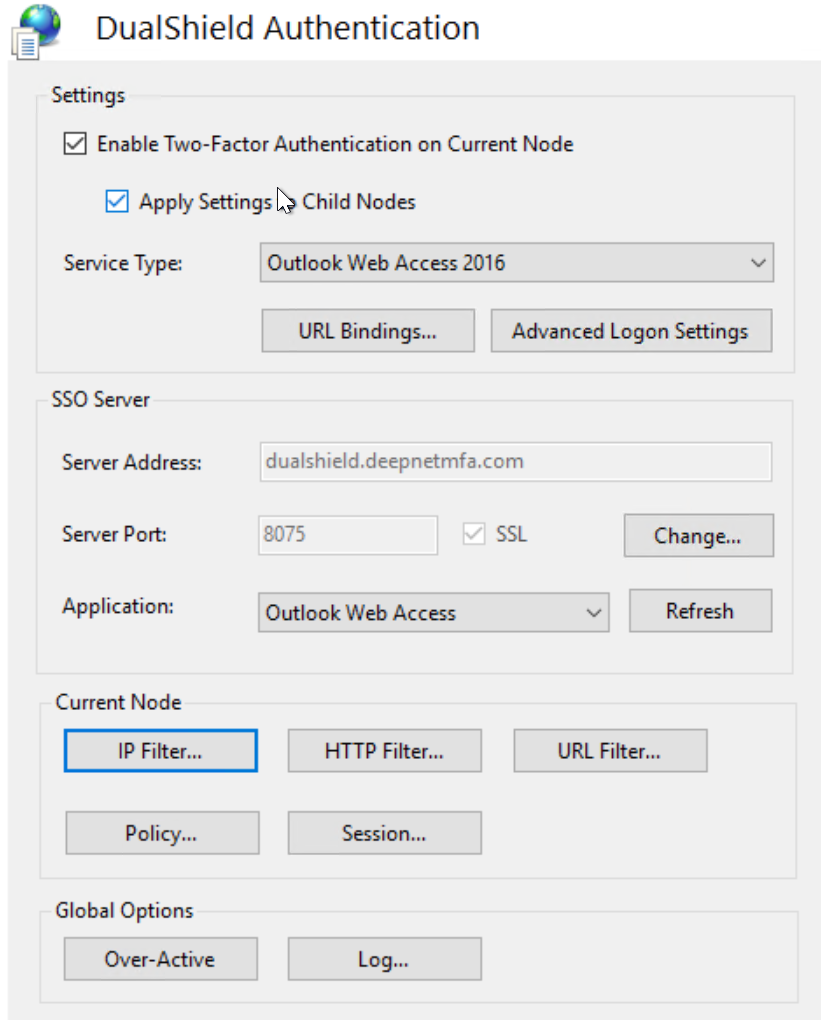821x1020 pixels.
Task: Click the Policy... button
Action: (161, 833)
